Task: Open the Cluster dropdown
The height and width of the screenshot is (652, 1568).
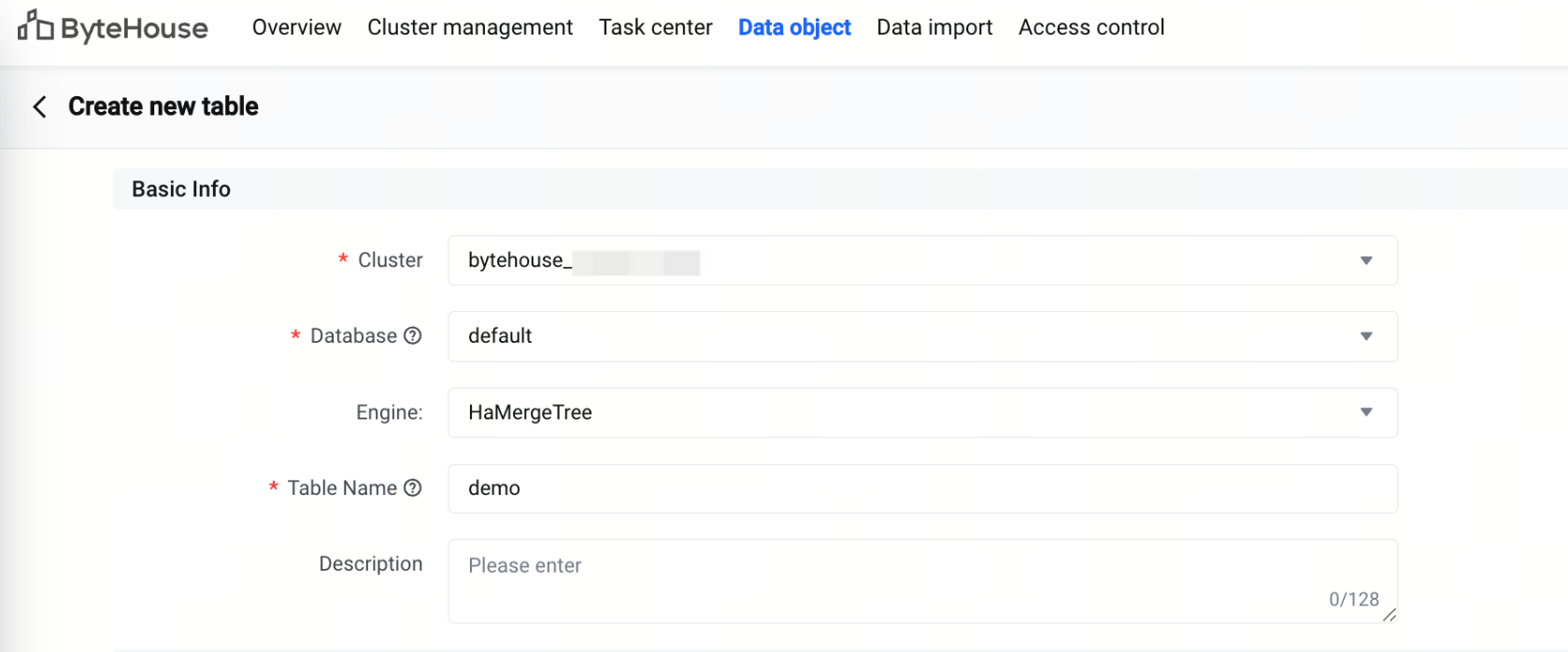Action: 1366,261
